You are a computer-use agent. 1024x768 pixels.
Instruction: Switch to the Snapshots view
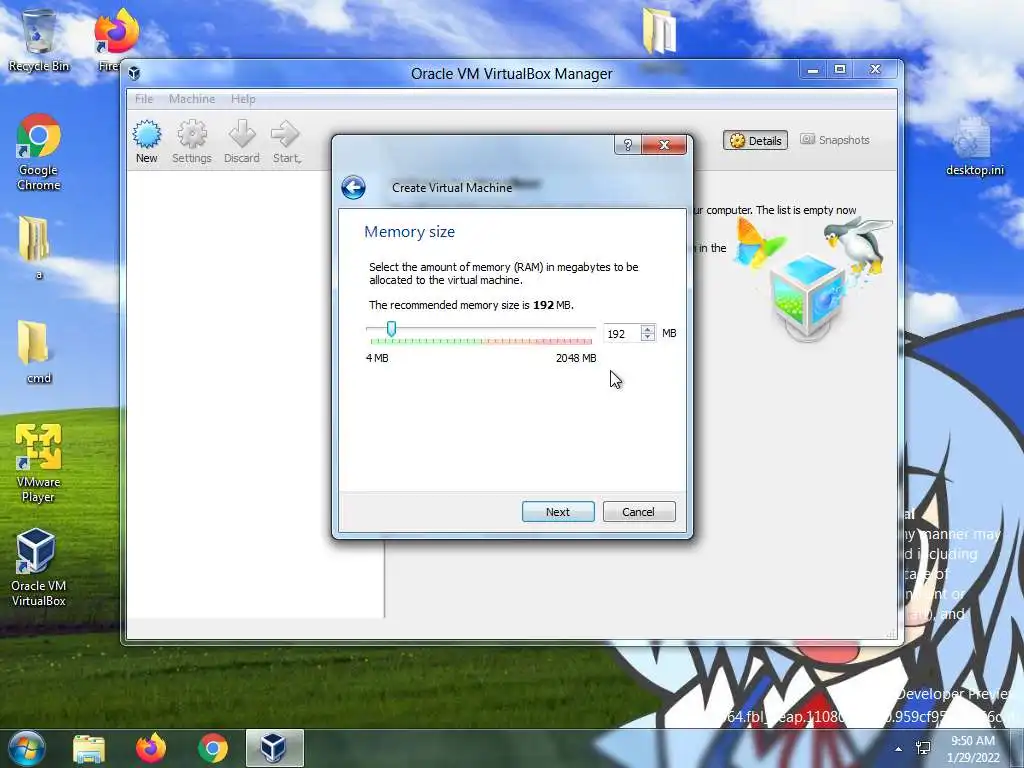click(x=835, y=140)
